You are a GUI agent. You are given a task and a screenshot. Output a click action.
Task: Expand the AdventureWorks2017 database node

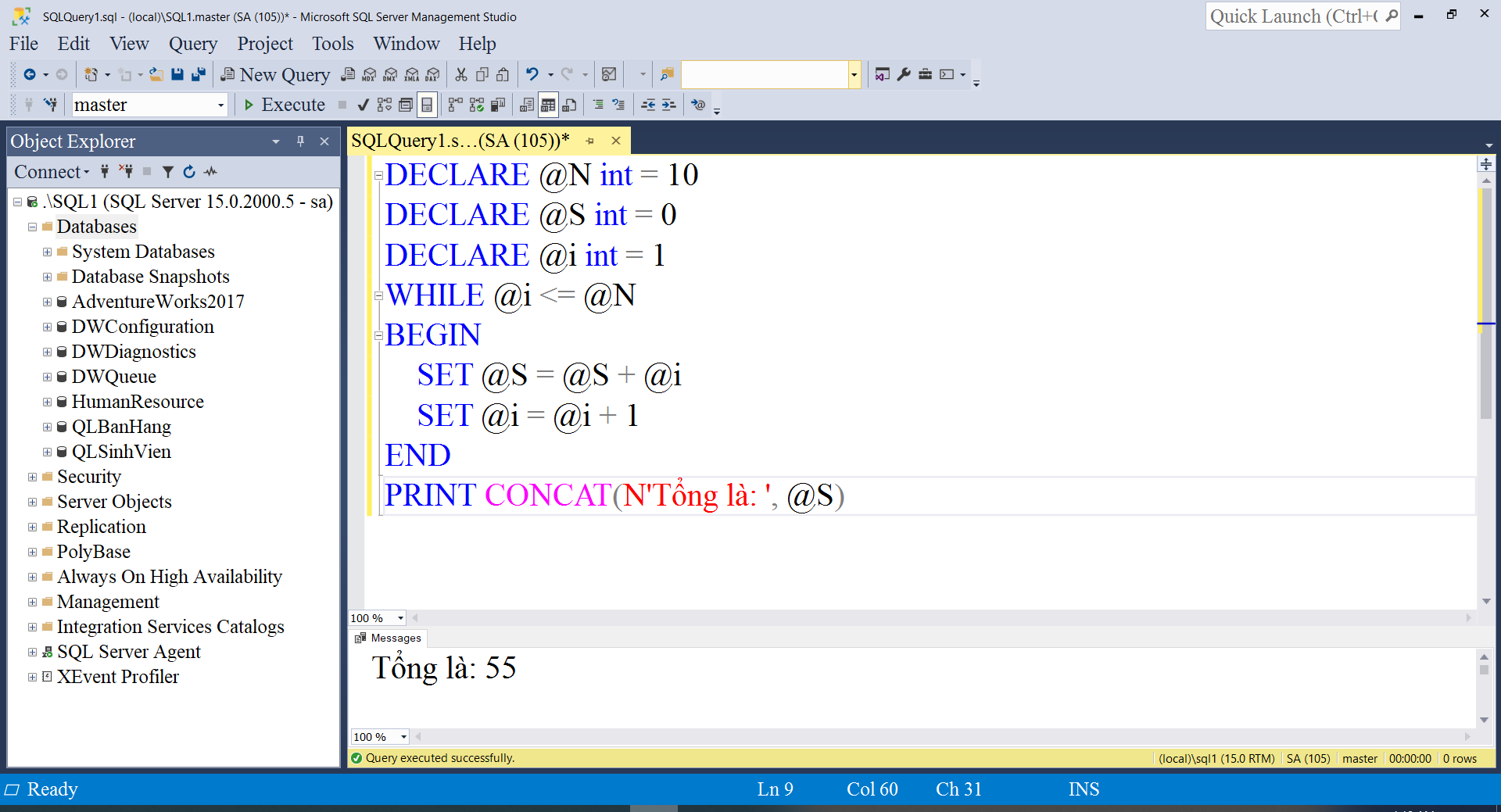point(47,302)
